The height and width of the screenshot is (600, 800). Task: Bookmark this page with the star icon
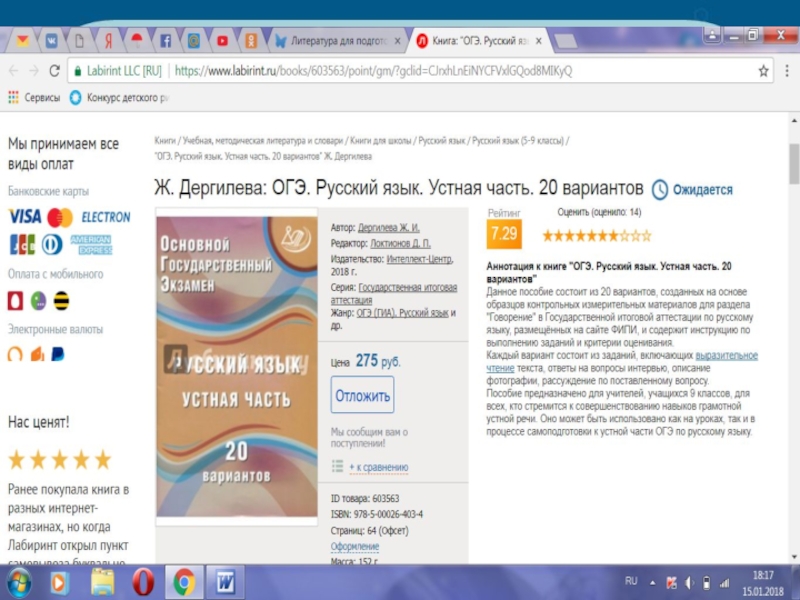click(x=763, y=72)
